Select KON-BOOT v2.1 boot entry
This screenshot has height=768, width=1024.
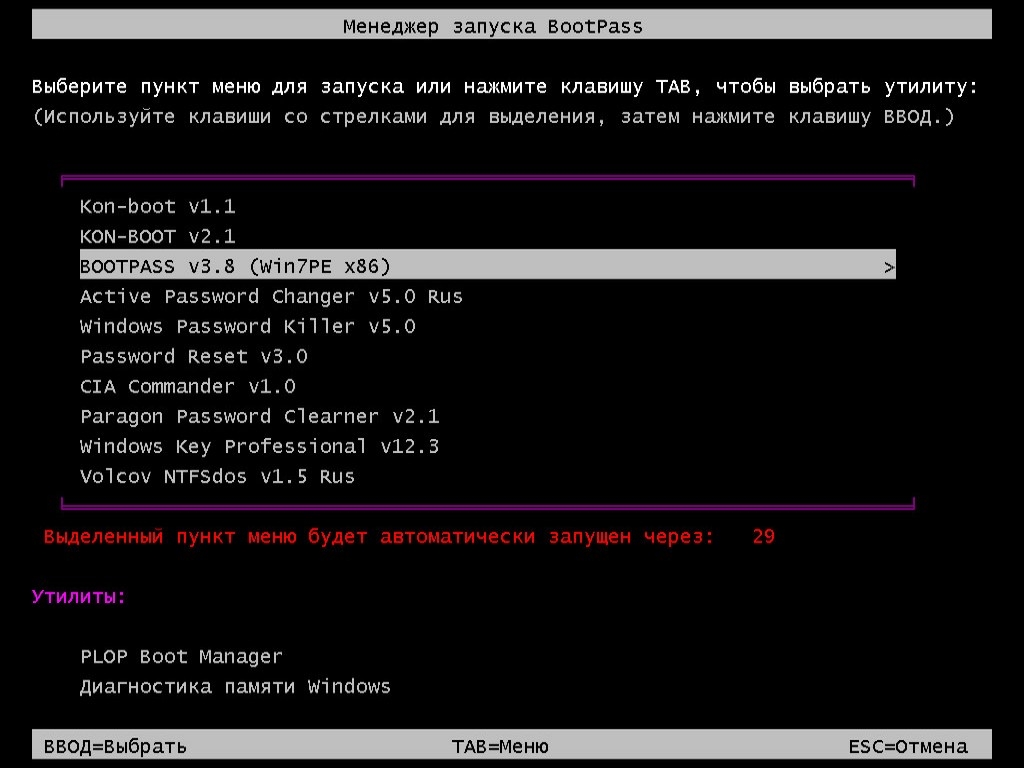[x=157, y=237]
